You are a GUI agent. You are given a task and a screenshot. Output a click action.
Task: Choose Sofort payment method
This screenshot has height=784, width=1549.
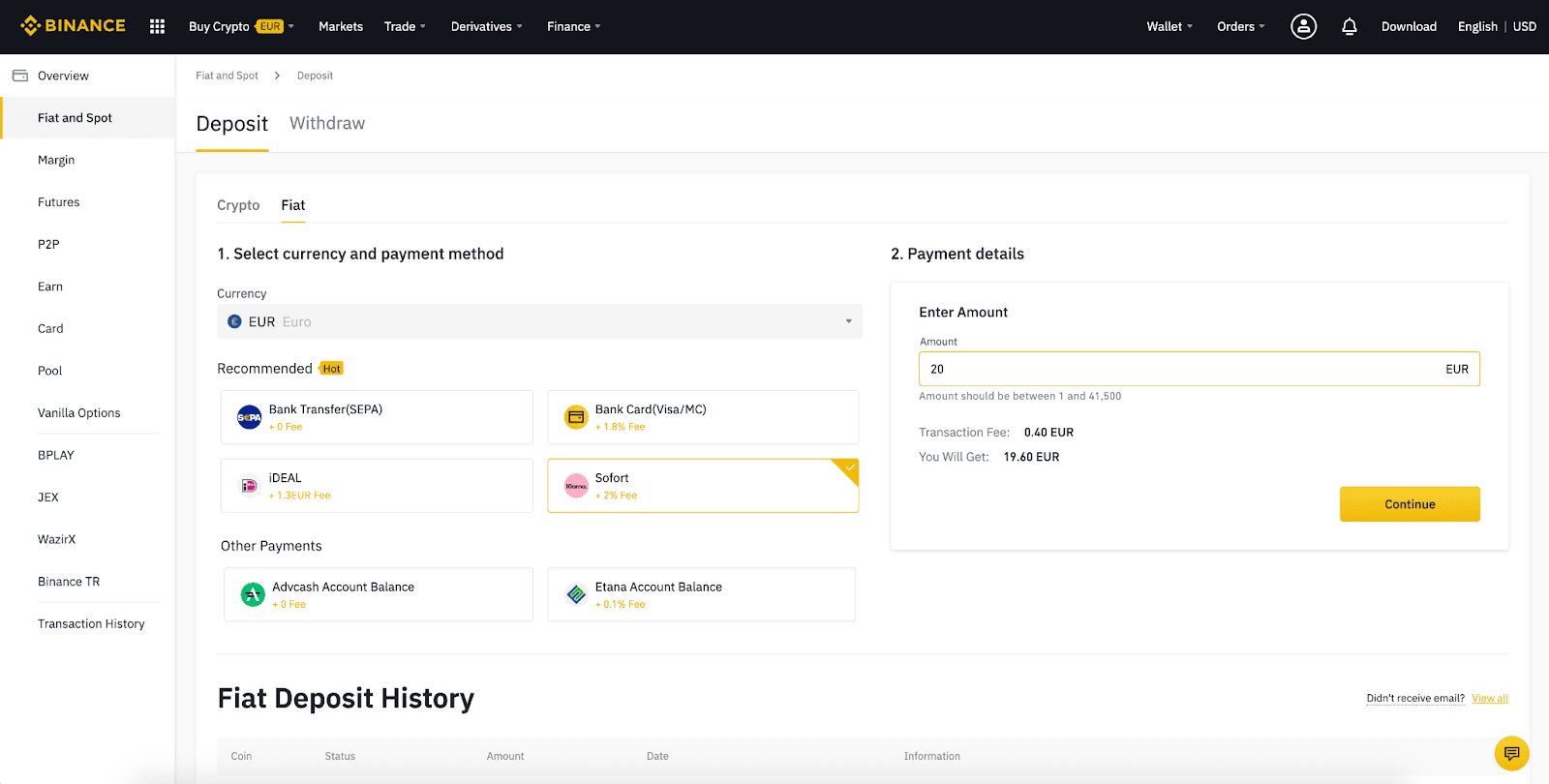(703, 486)
